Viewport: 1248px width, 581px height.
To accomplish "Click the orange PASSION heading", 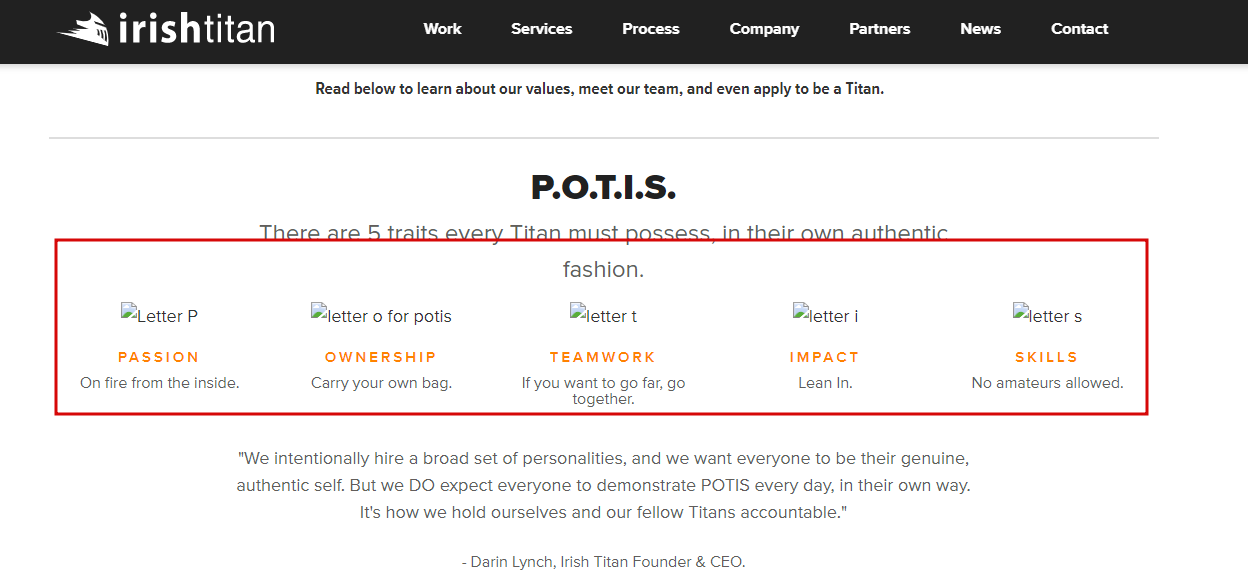I will [x=159, y=357].
